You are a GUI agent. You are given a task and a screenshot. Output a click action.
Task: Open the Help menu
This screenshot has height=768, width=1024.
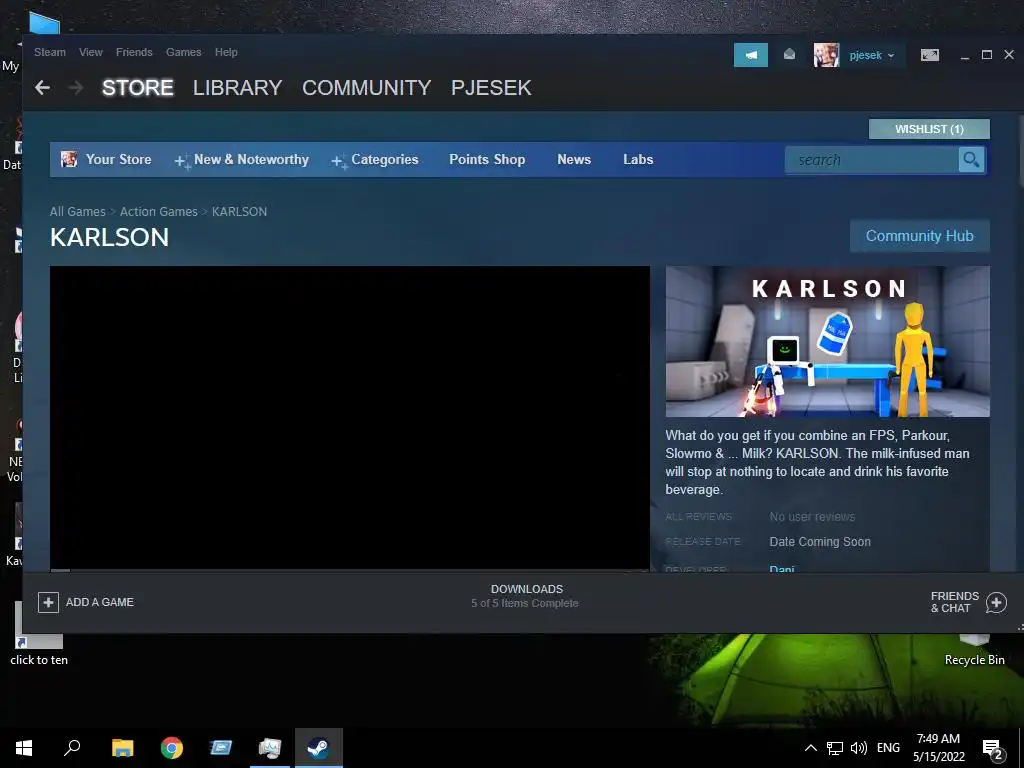click(x=226, y=52)
